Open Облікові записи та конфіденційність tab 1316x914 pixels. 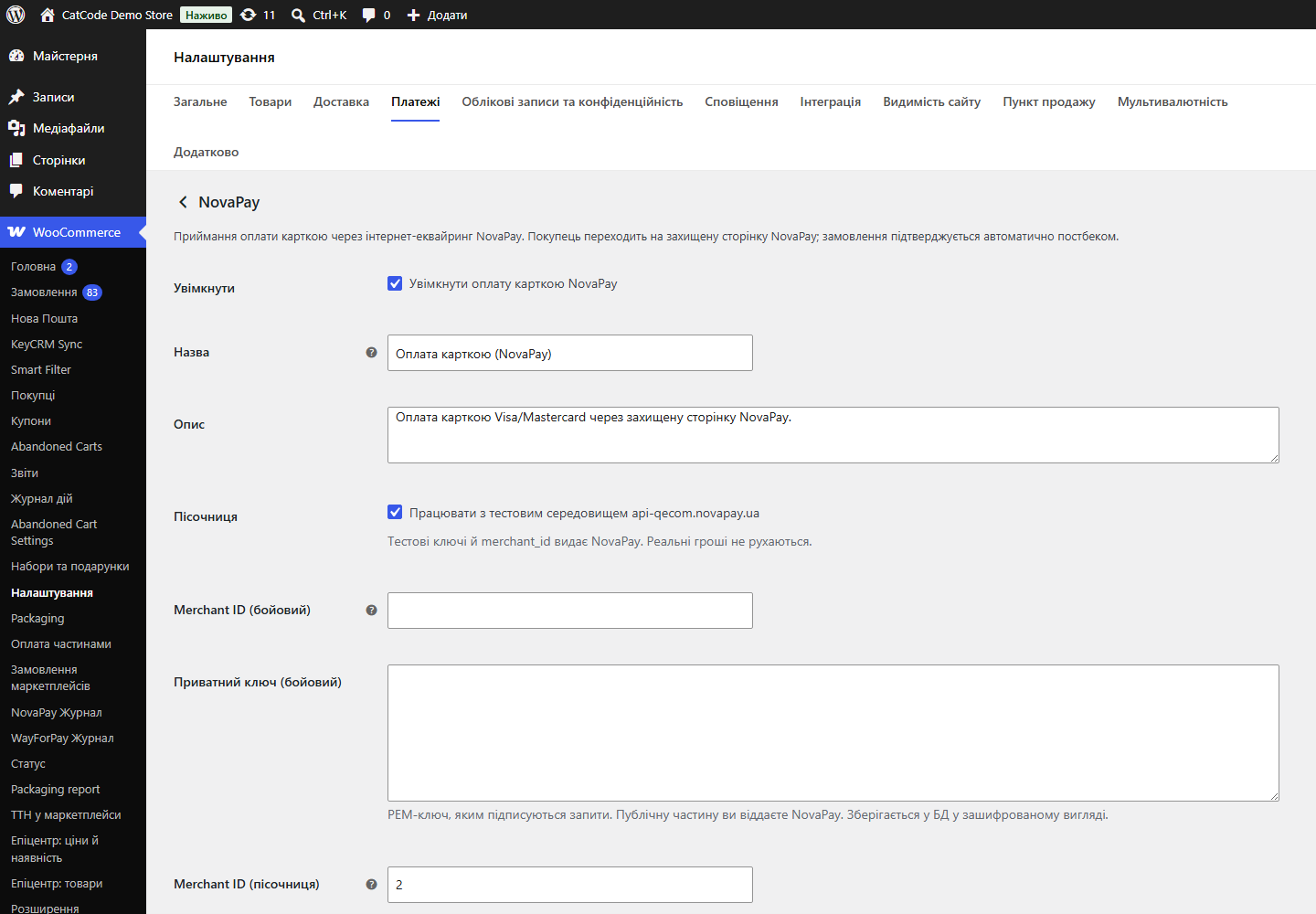tap(572, 101)
